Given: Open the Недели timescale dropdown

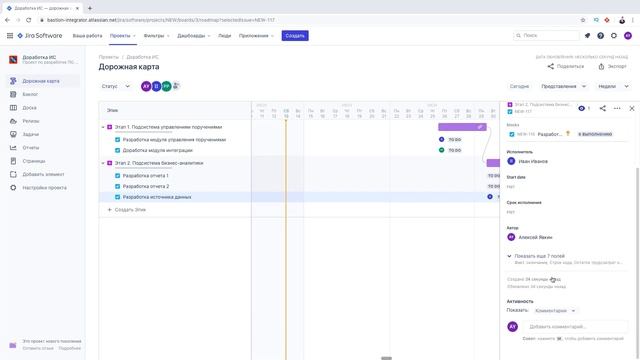Looking at the screenshot, I should (613, 87).
